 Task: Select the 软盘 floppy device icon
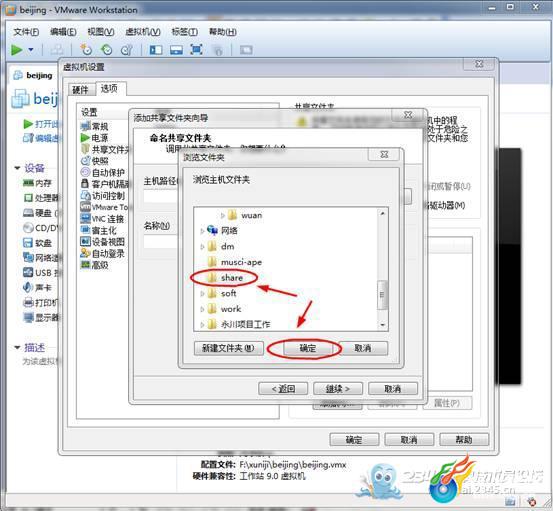[28, 243]
